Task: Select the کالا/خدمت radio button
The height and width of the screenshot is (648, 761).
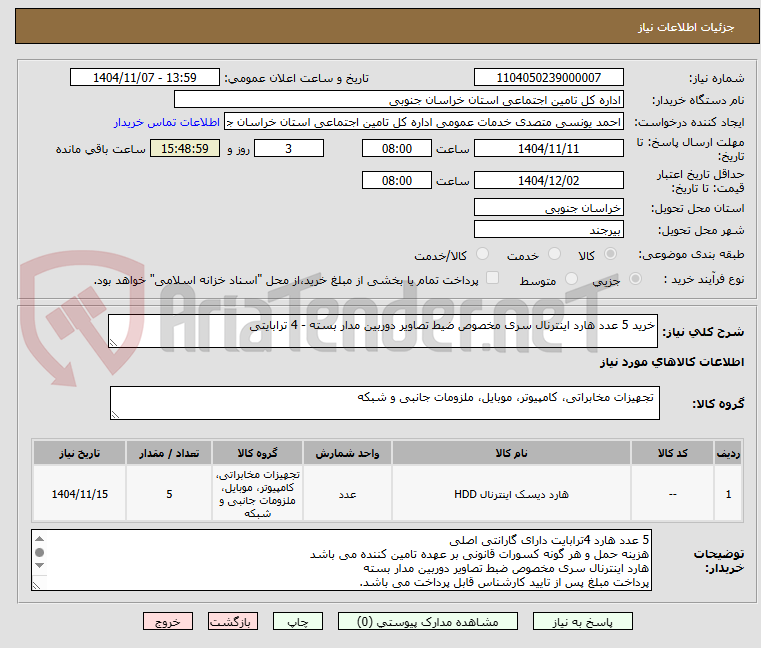Action: pos(482,254)
